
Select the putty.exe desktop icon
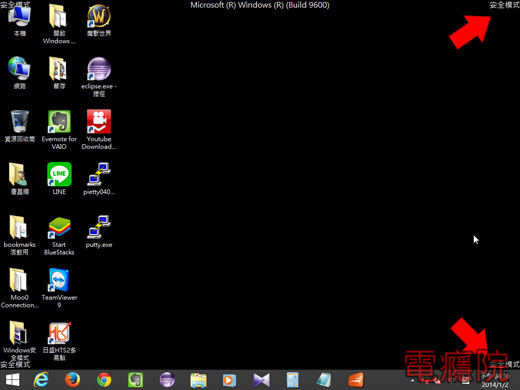(x=99, y=232)
